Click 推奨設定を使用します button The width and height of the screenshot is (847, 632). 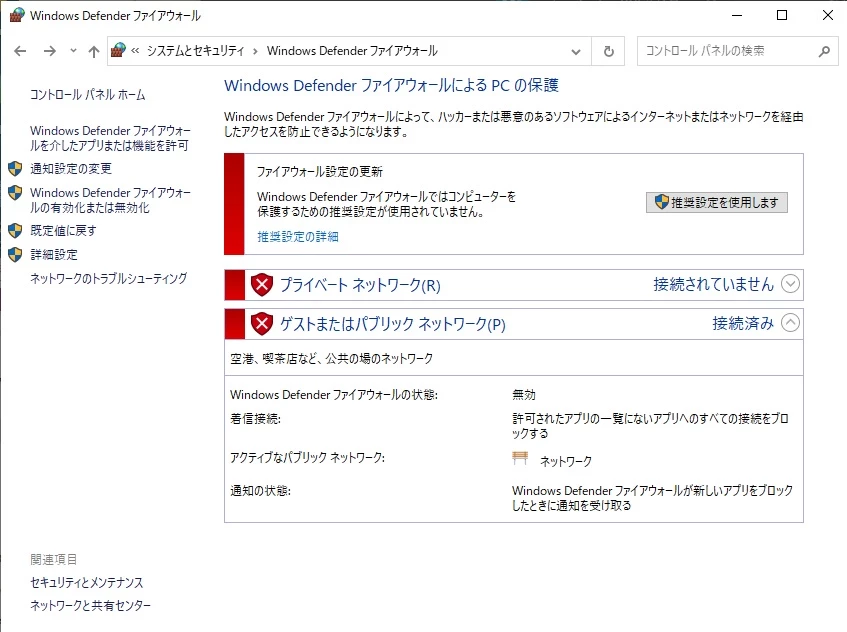tap(717, 203)
